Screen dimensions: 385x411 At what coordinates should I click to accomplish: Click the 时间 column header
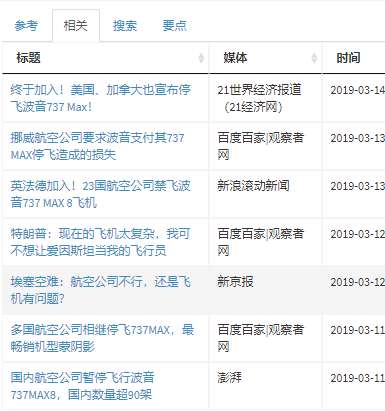(354, 58)
